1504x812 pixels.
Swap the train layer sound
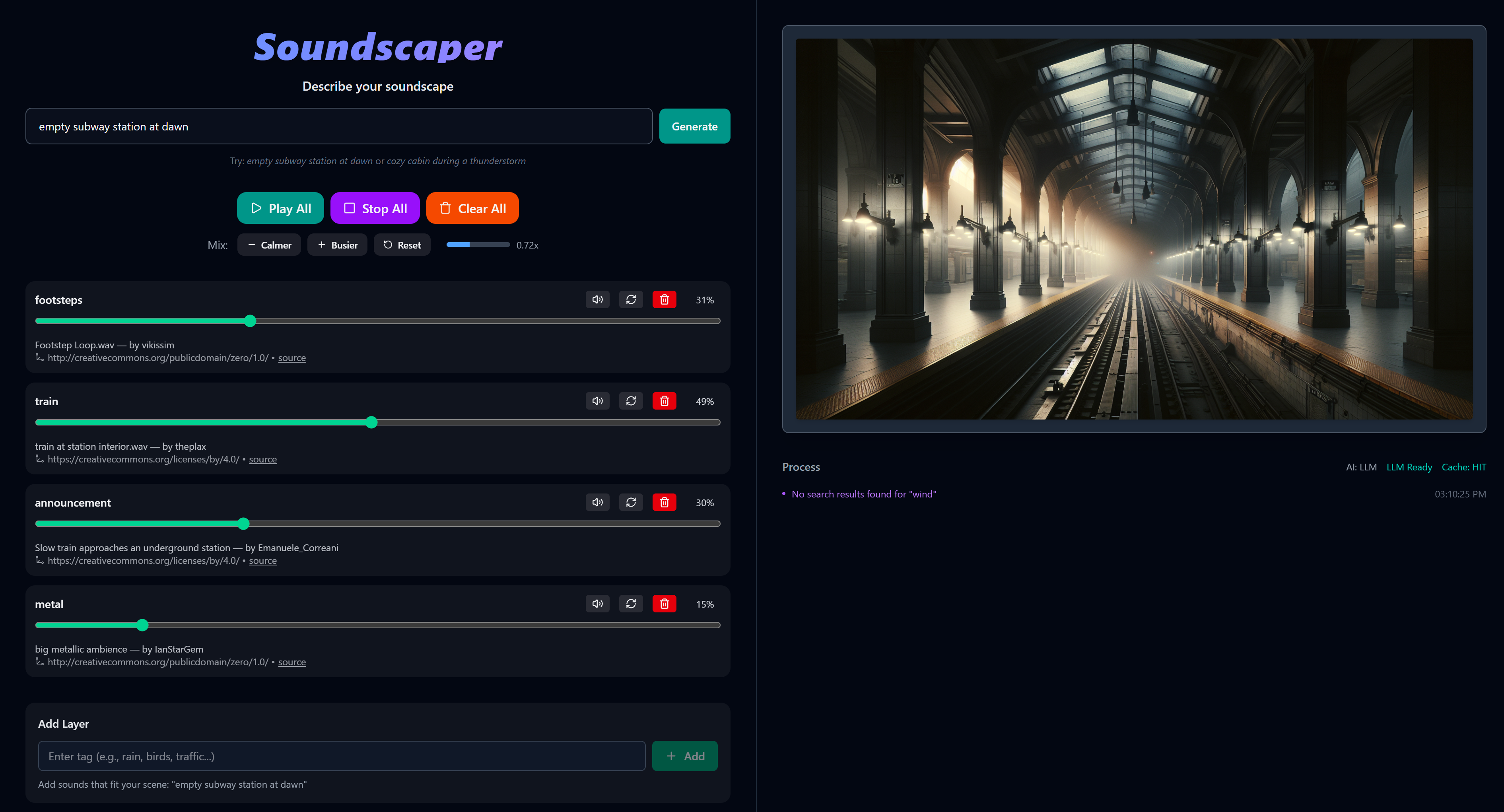tap(631, 401)
